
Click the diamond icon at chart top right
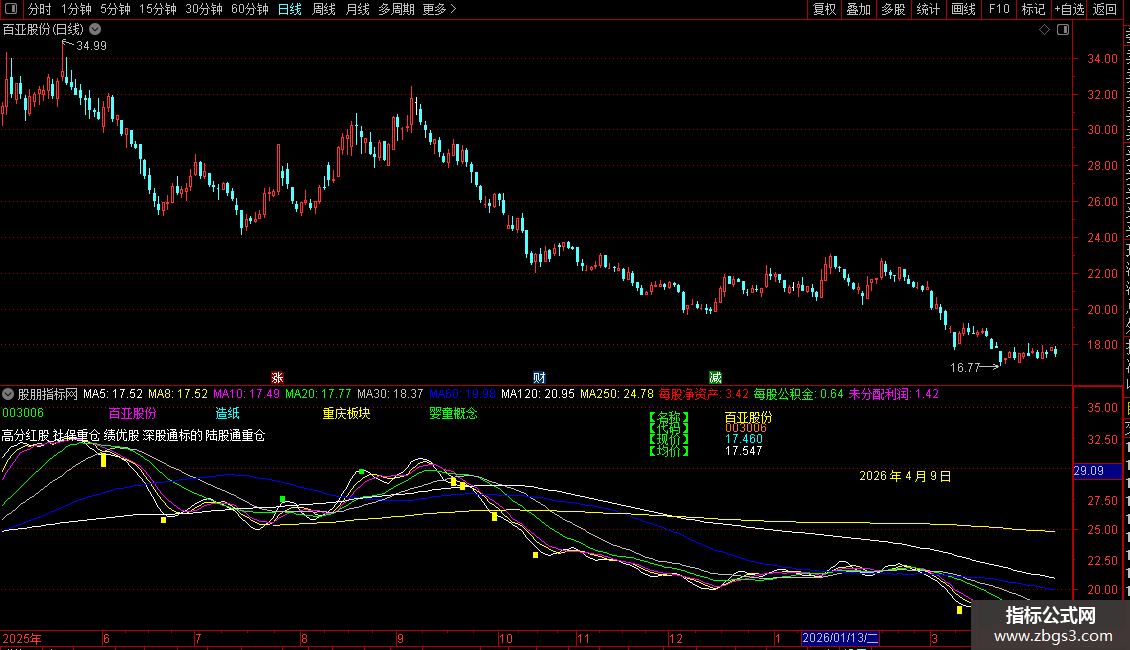pos(1044,30)
